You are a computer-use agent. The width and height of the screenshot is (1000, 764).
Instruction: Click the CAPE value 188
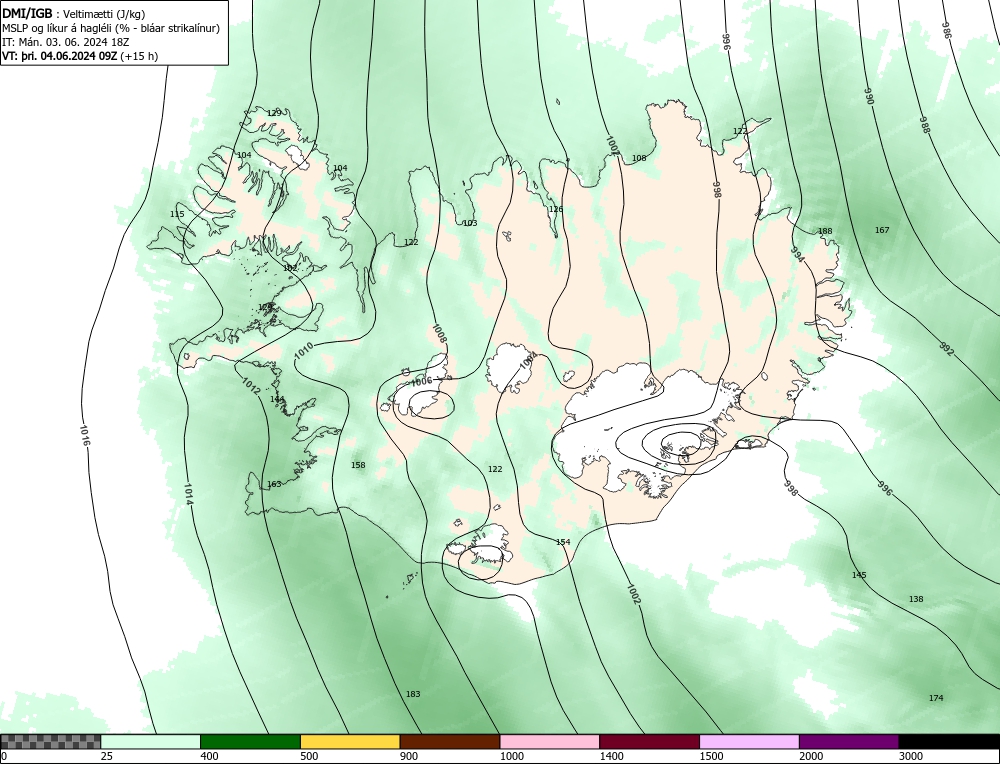(825, 231)
